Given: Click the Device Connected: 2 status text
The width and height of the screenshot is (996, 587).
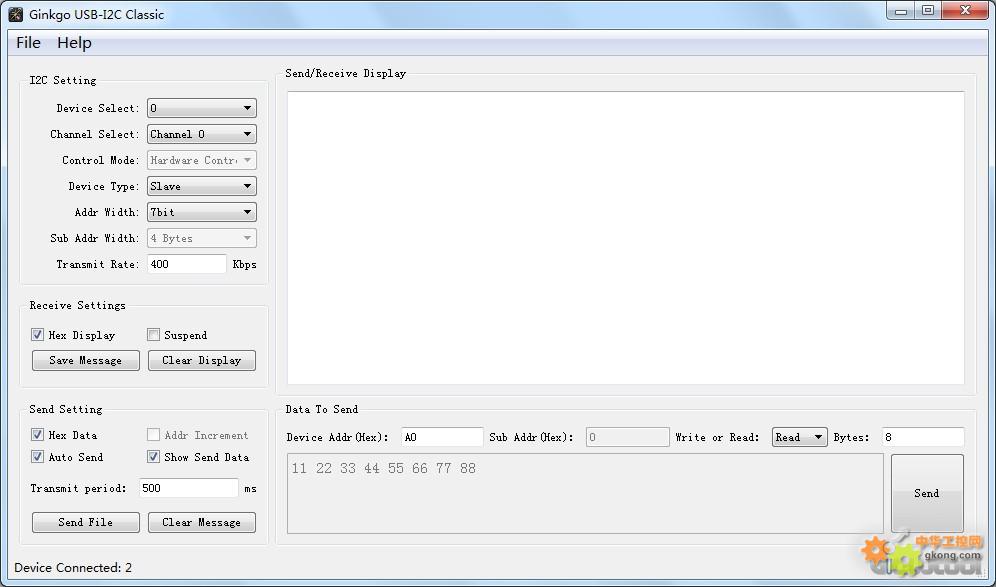Looking at the screenshot, I should coord(73,567).
